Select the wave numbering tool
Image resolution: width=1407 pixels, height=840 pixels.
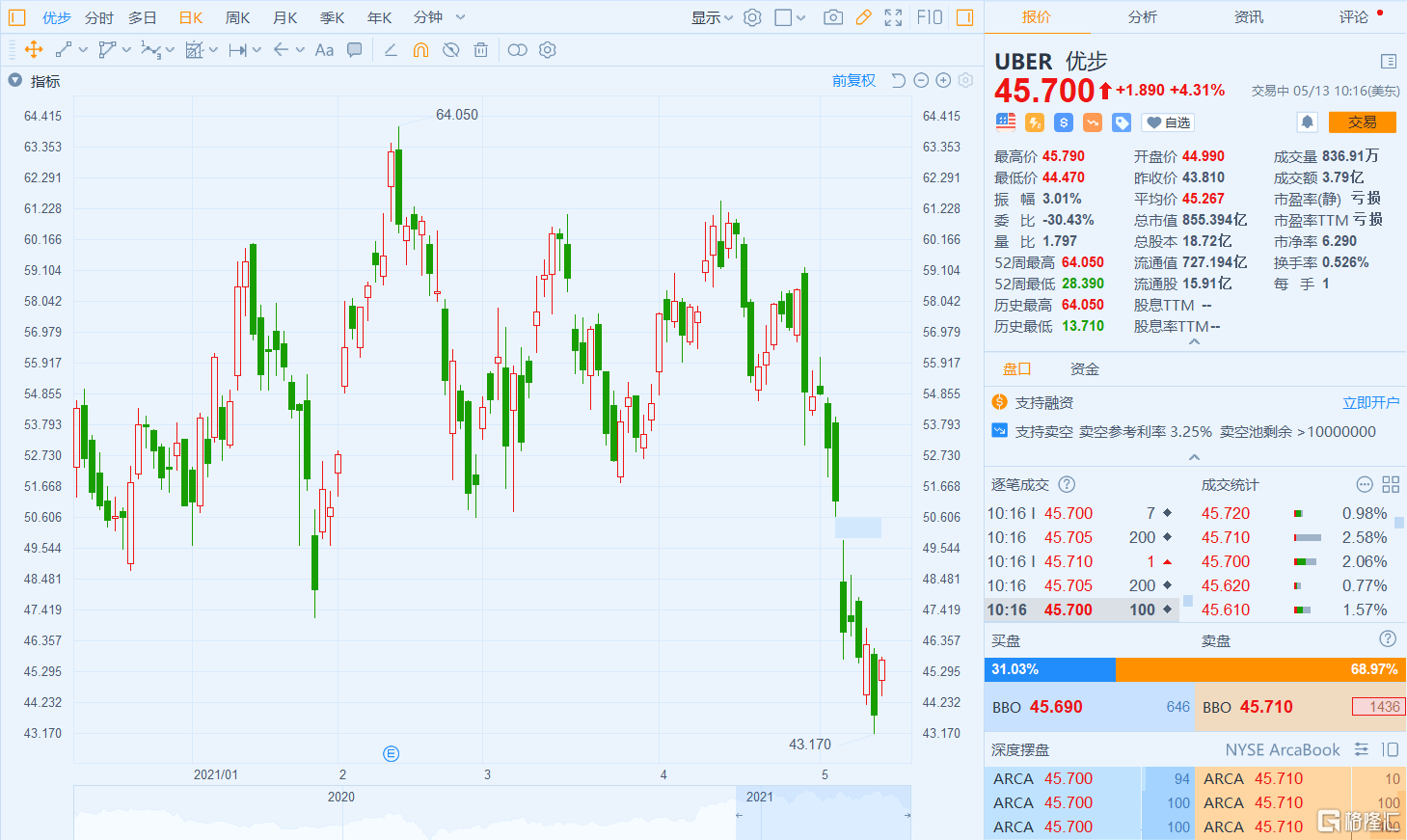(x=150, y=50)
